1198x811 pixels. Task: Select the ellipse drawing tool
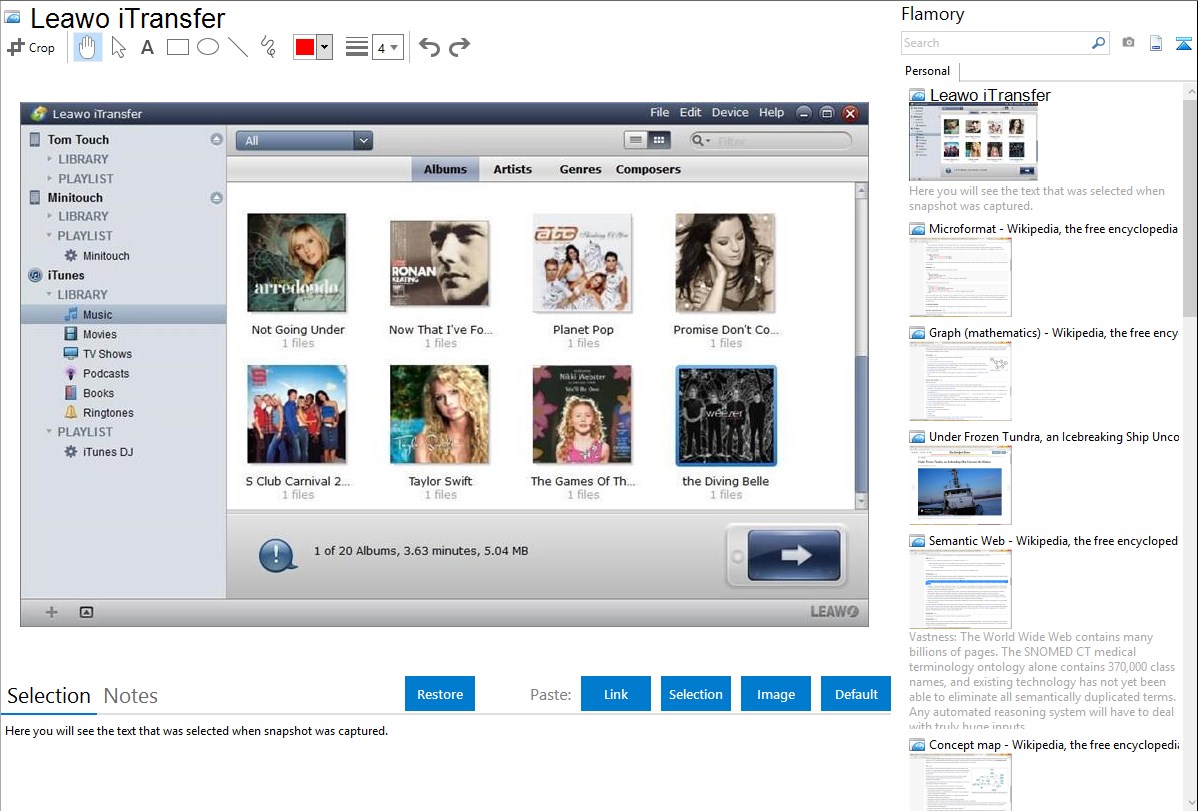click(x=208, y=47)
